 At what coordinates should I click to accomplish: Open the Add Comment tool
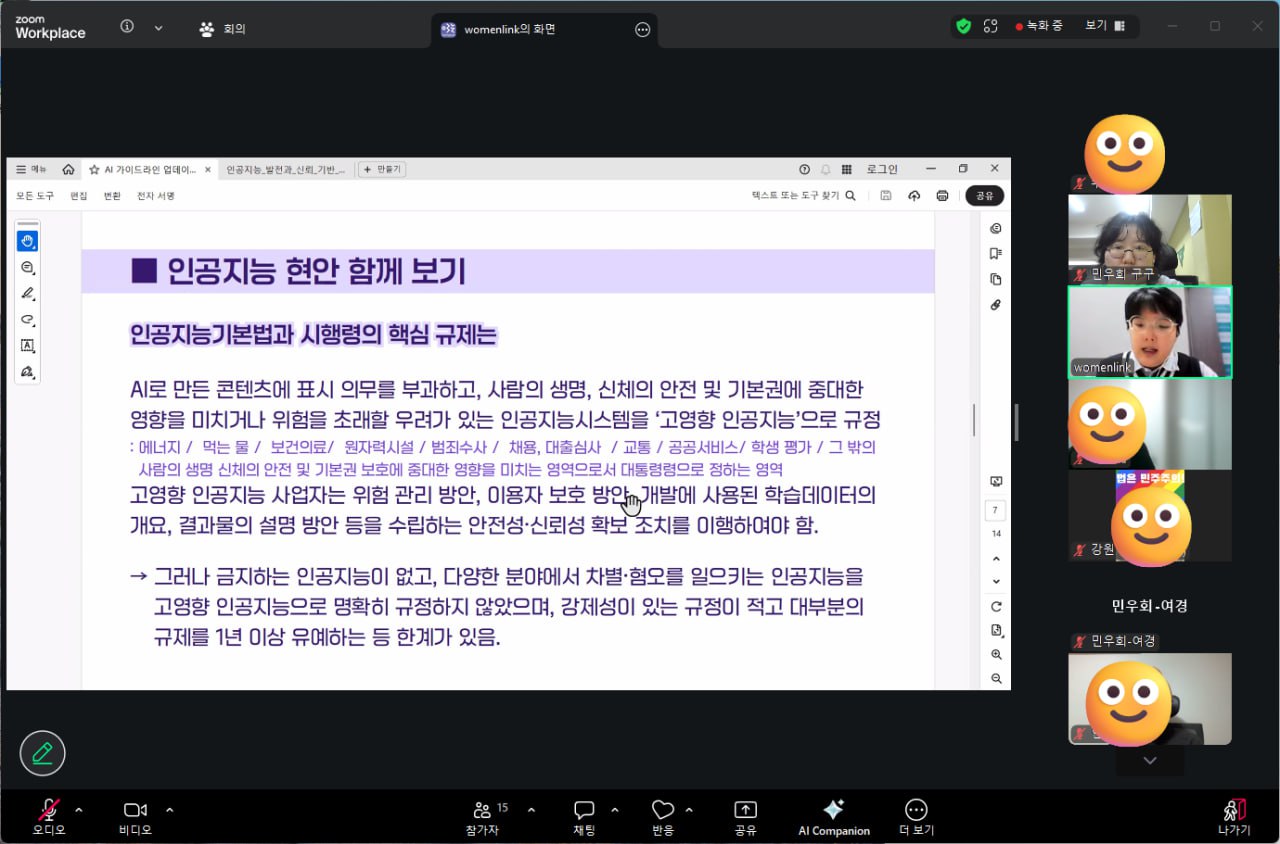click(x=27, y=268)
